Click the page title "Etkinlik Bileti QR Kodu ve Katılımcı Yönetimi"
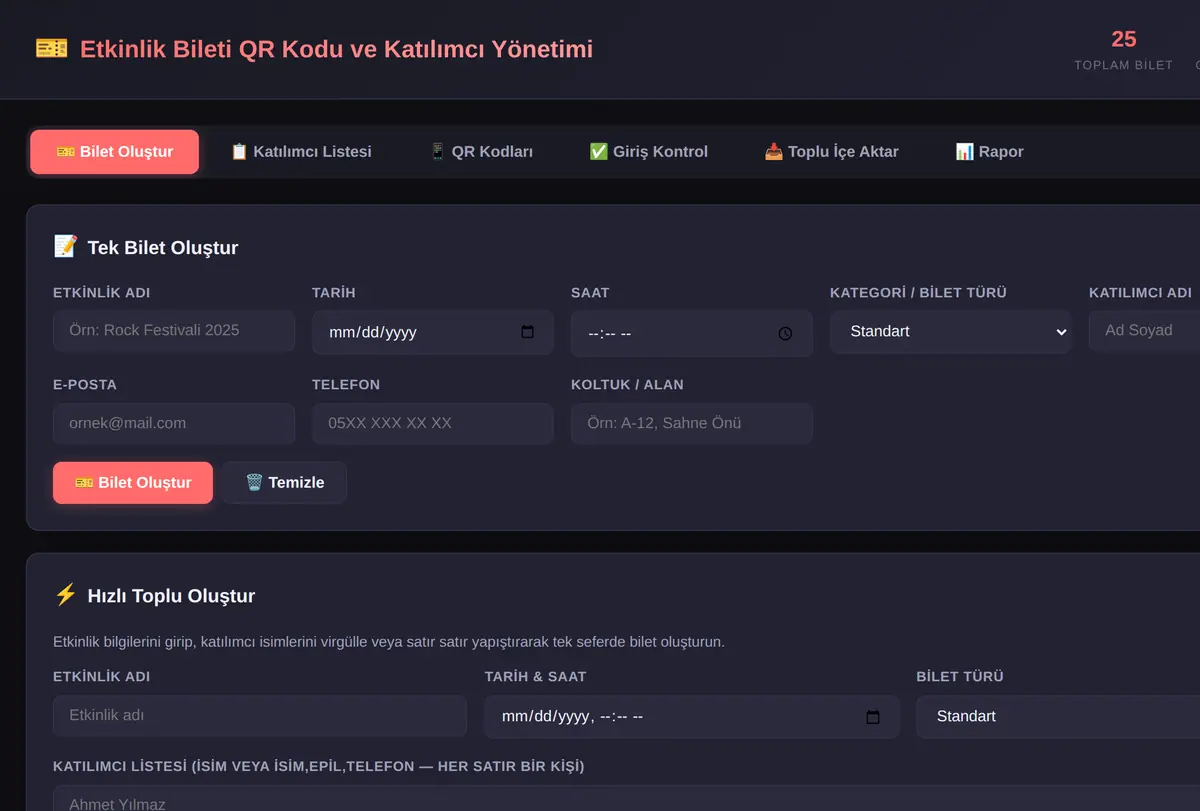The image size is (1200, 811). click(x=336, y=49)
